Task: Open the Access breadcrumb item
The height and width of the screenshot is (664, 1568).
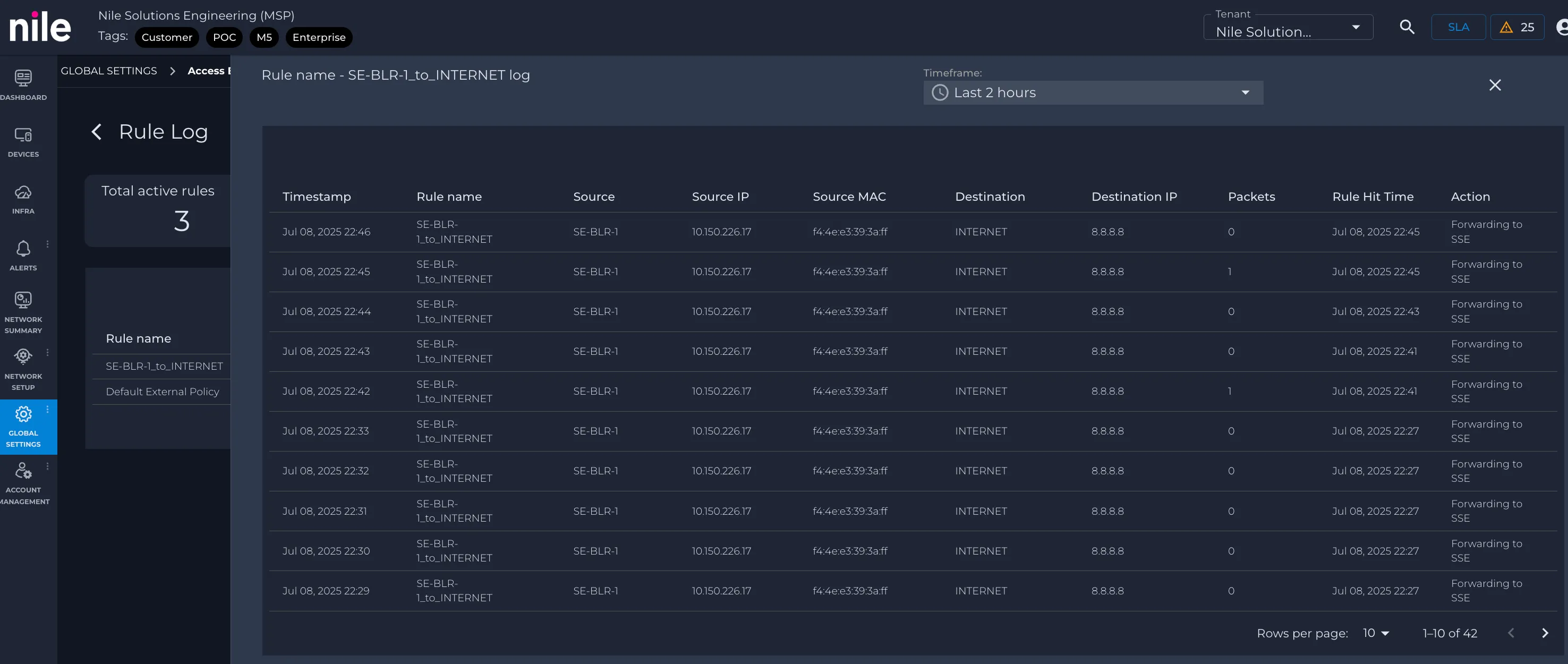Action: (x=209, y=71)
